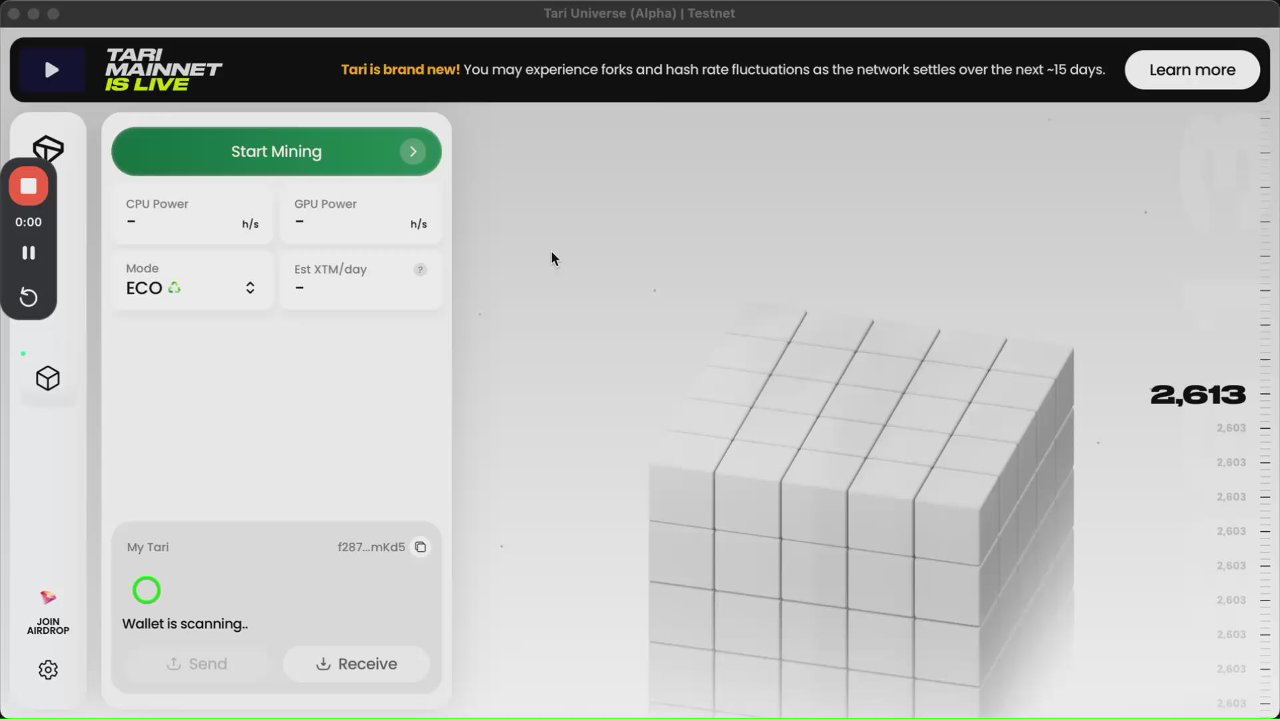Click the green scanning progress circle
1280x719 pixels.
click(146, 590)
